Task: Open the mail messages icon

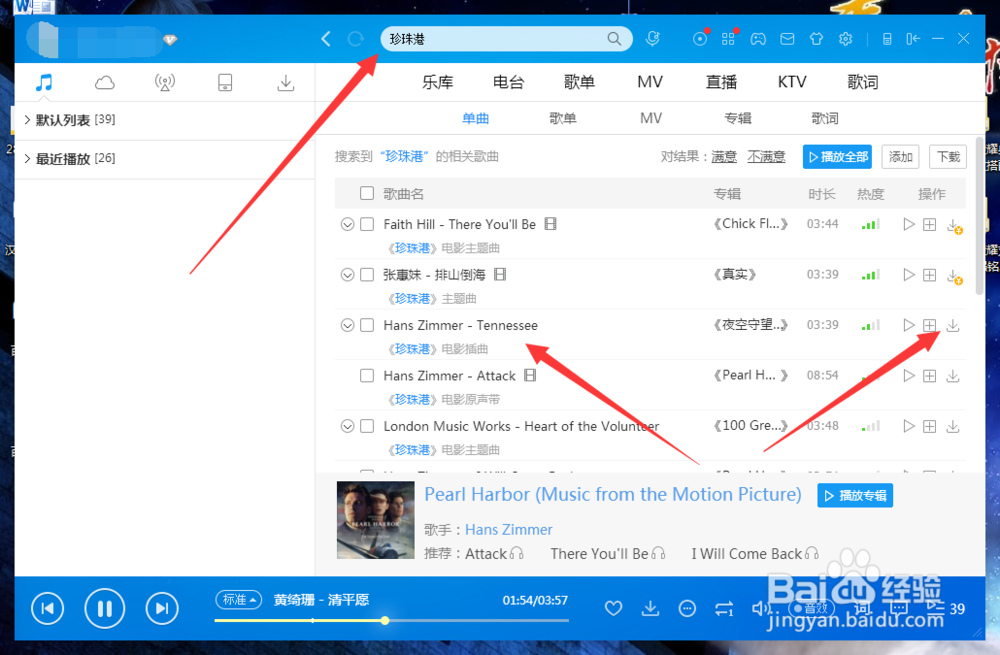Action: [788, 39]
